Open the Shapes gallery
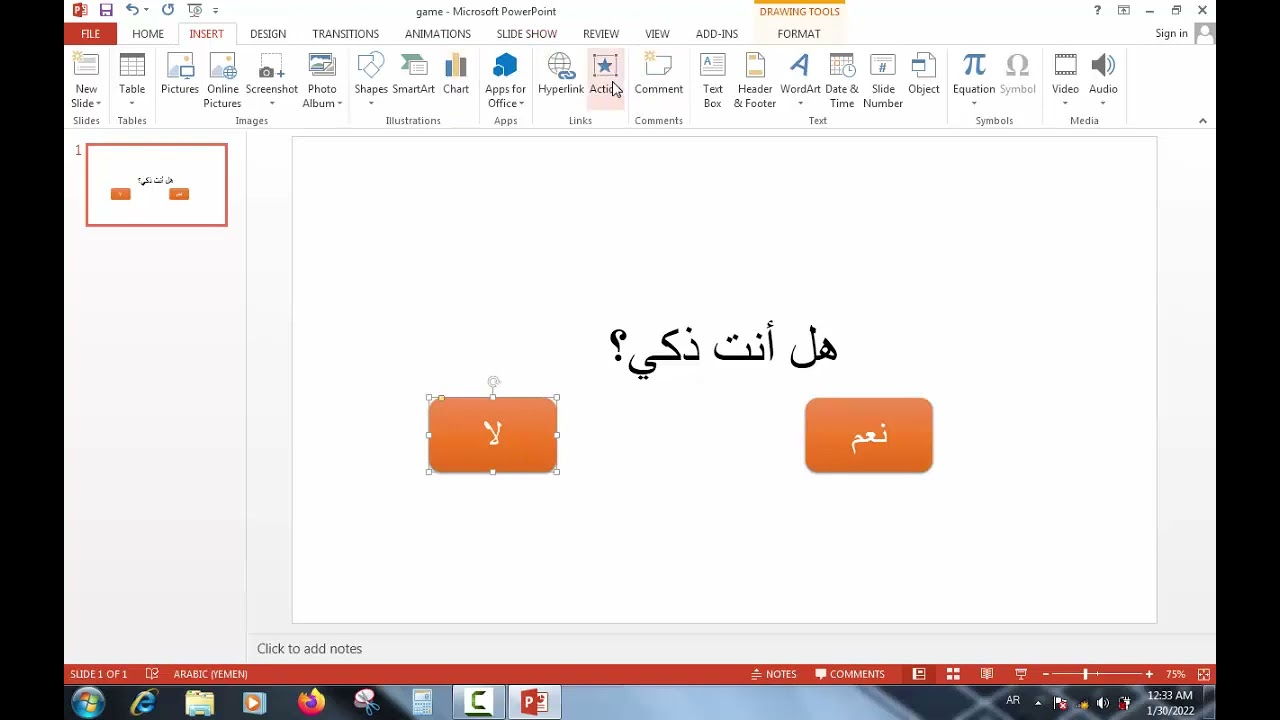The image size is (1280, 720). pos(371,81)
